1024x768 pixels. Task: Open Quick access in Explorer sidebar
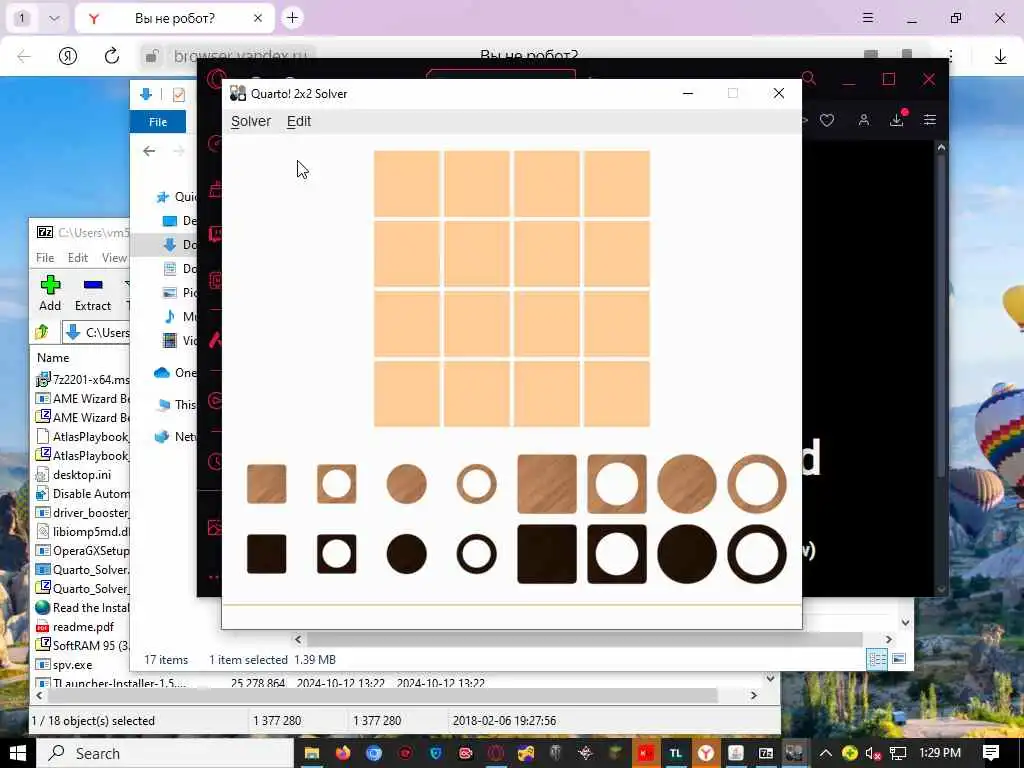(176, 197)
